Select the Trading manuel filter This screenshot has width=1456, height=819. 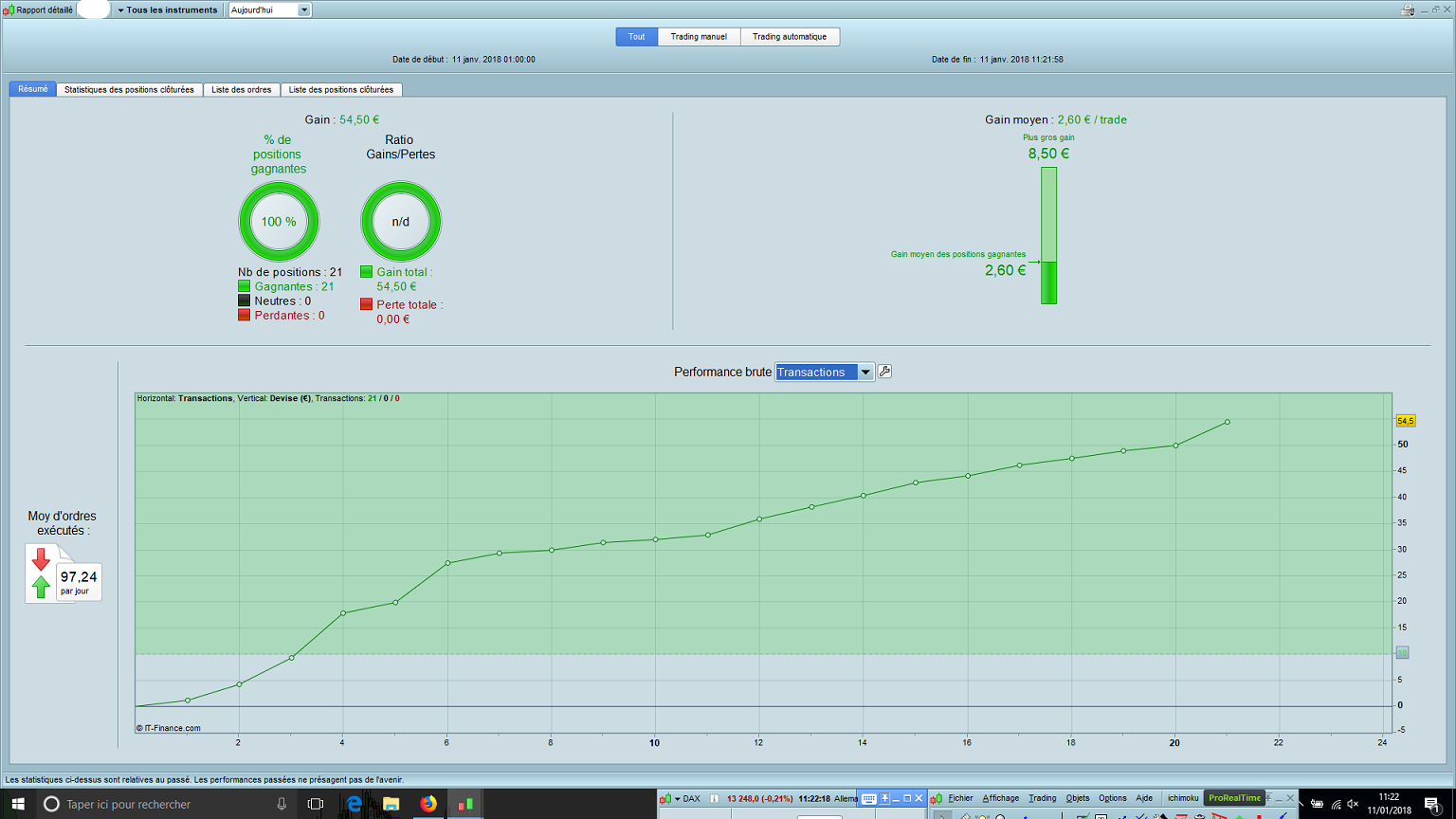click(x=699, y=37)
